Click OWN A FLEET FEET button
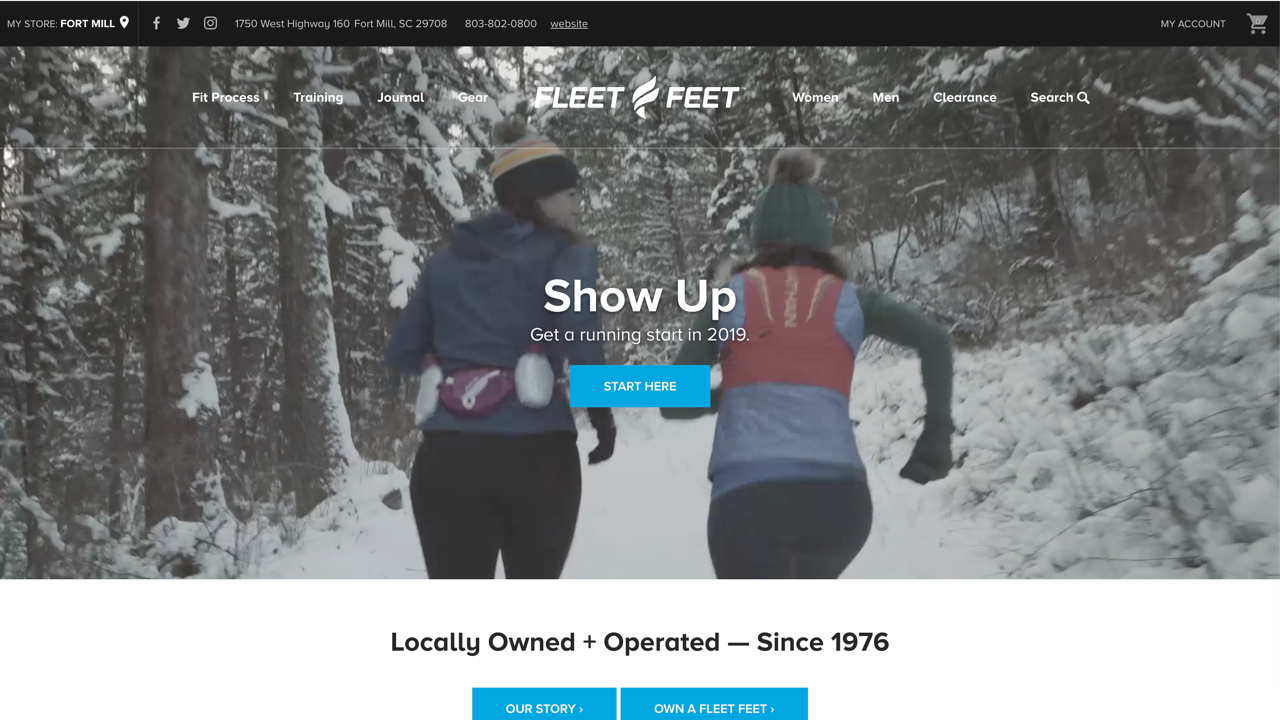This screenshot has height=720, width=1280. point(714,704)
